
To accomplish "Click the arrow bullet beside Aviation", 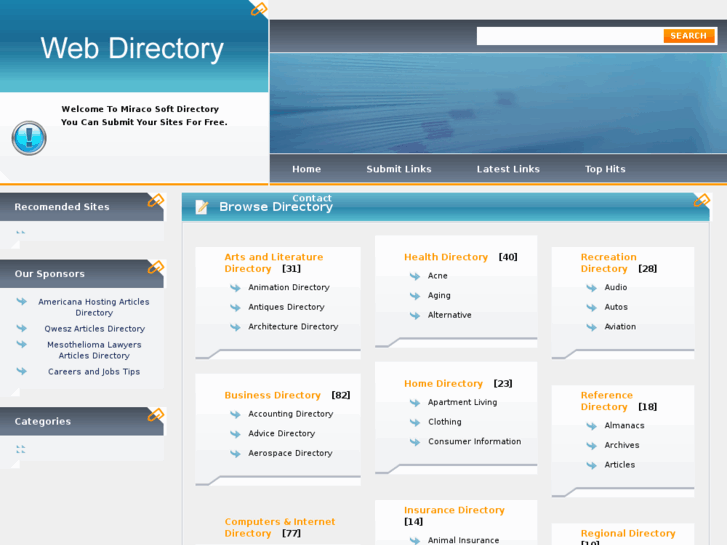I will (x=592, y=327).
